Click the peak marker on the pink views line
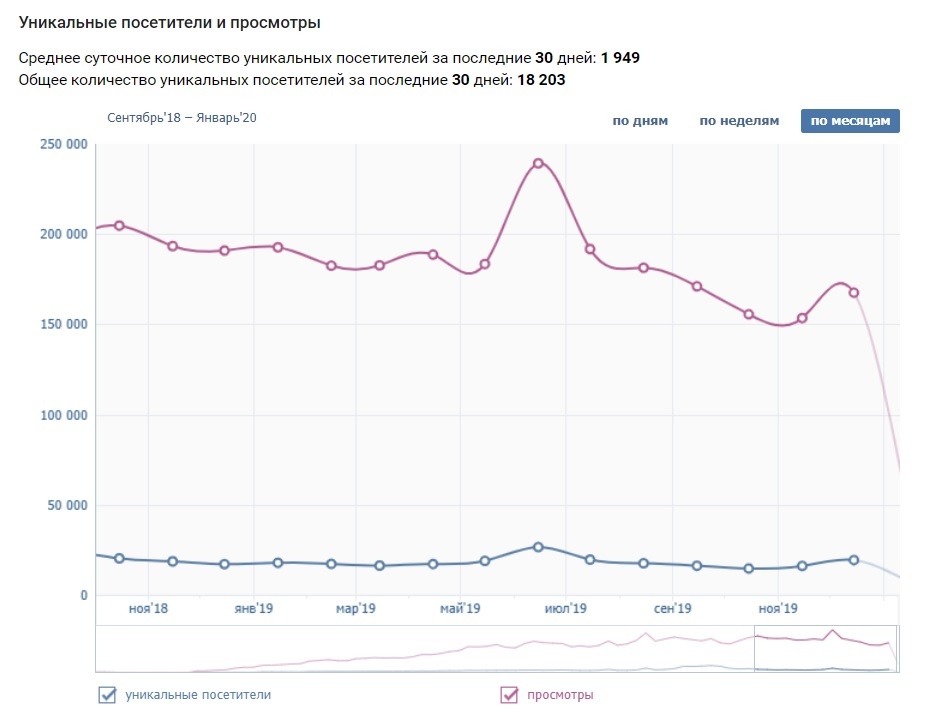This screenshot has width=925, height=725. click(x=538, y=163)
